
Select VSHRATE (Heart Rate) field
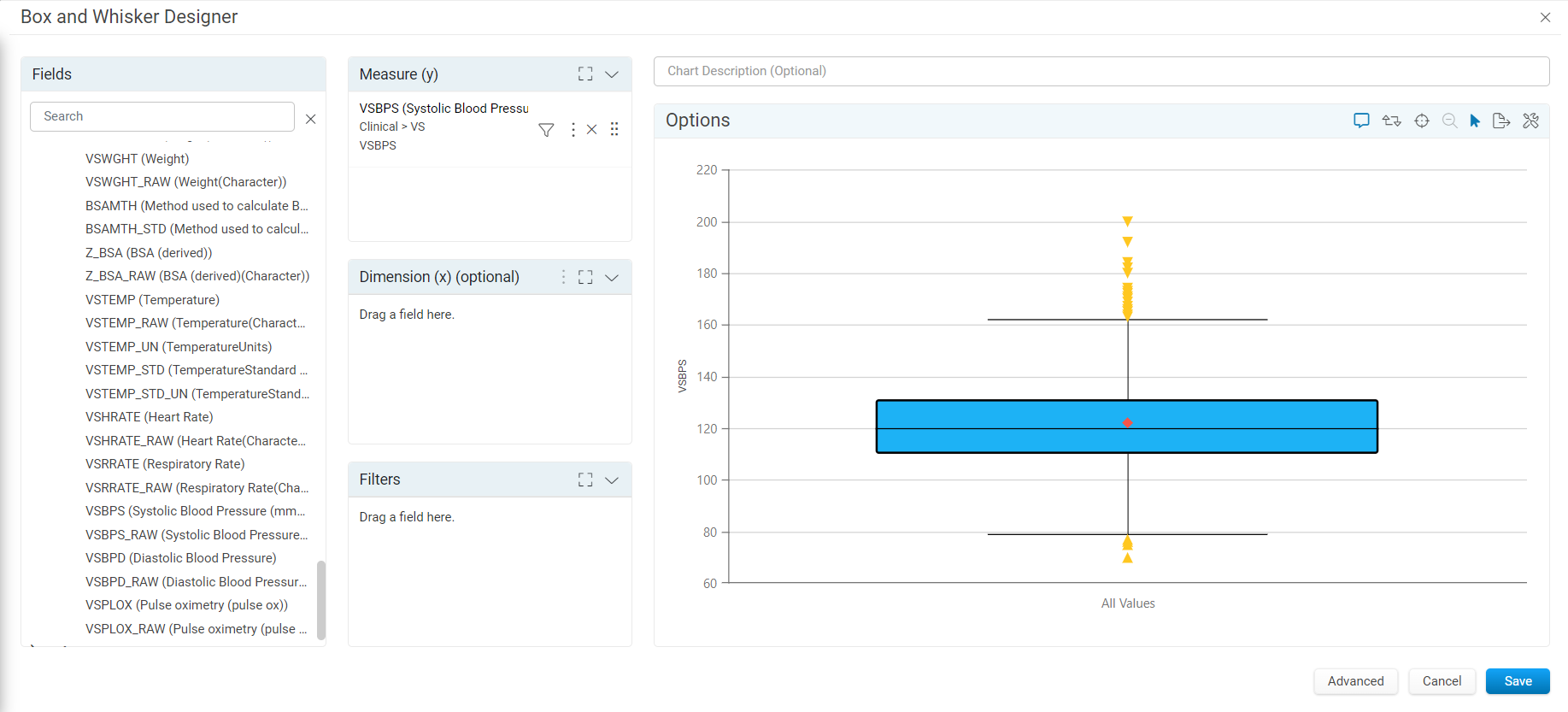click(150, 417)
